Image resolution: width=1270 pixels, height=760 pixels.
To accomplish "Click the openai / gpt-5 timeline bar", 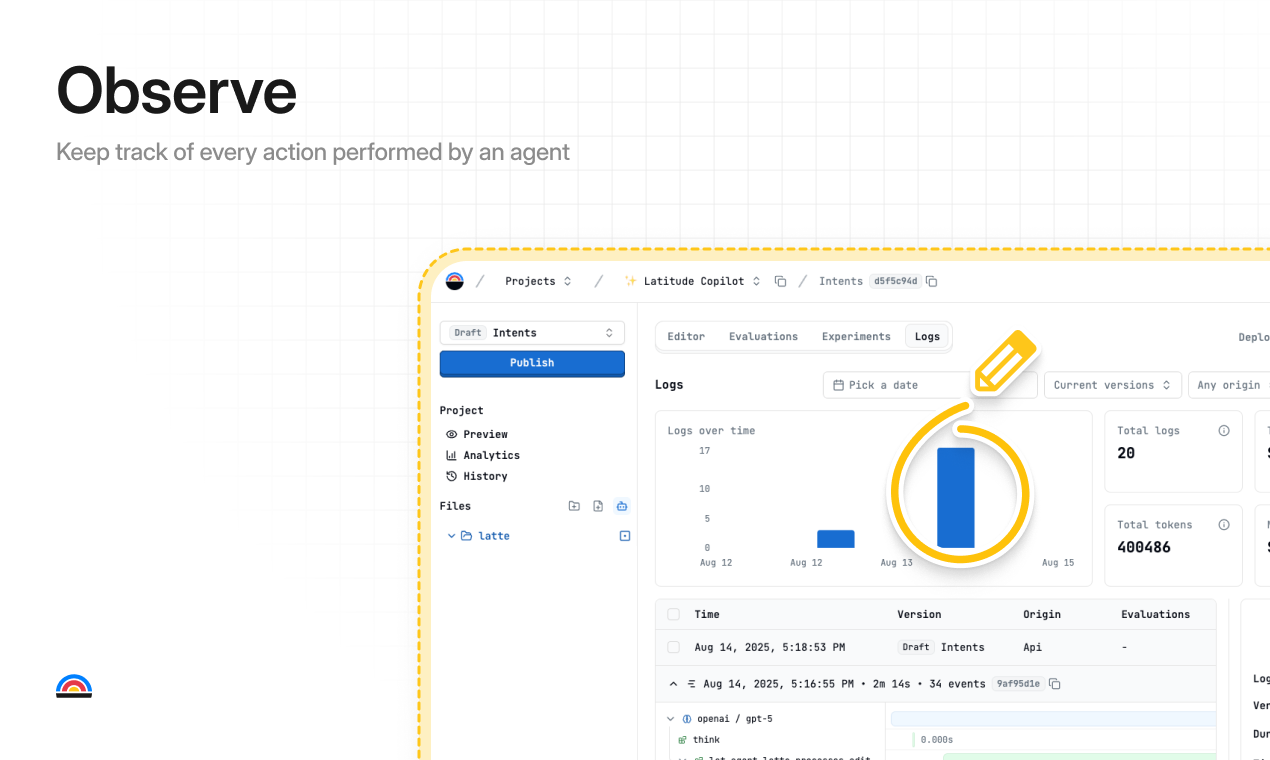I will (x=1053, y=719).
